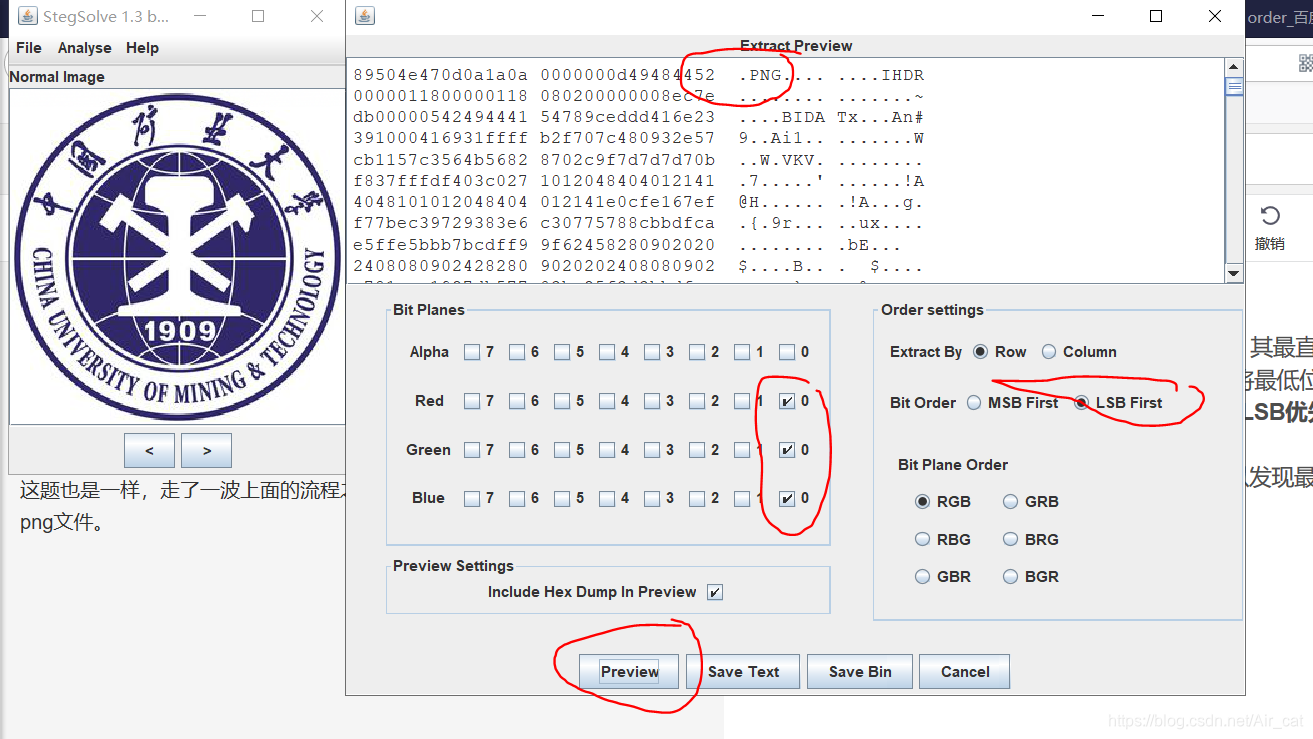Open the File menu in StegSolve
The height and width of the screenshot is (739, 1313).
coord(29,48)
